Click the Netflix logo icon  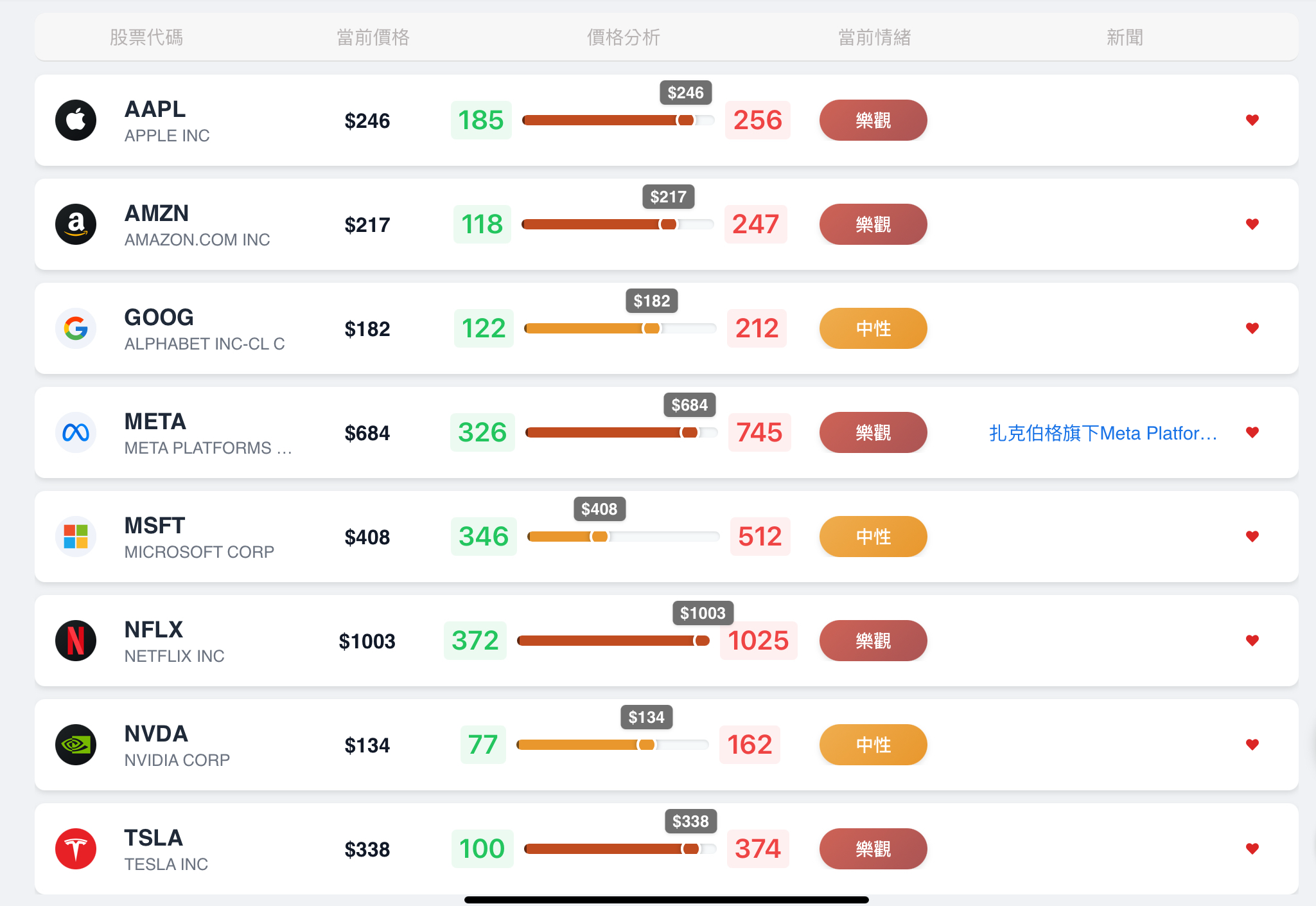(76, 641)
